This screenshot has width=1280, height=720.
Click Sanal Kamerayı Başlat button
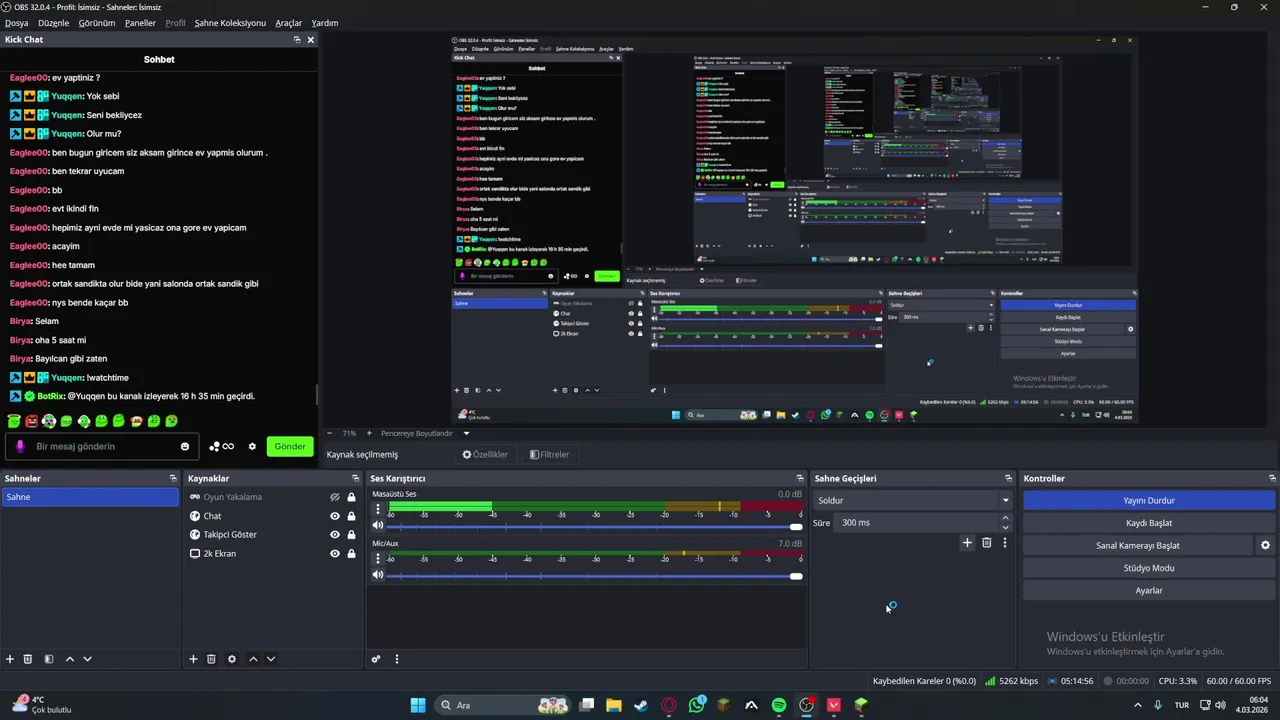[1138, 546]
